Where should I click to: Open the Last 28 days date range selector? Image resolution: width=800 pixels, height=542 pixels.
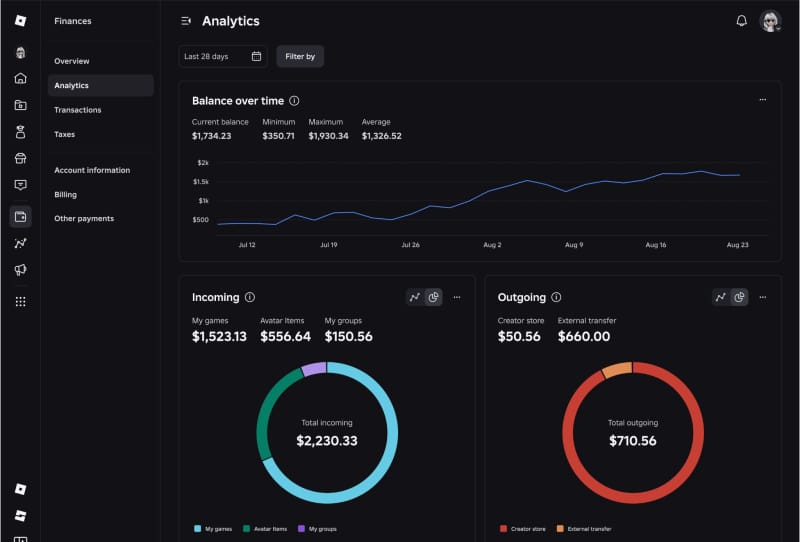(x=223, y=56)
